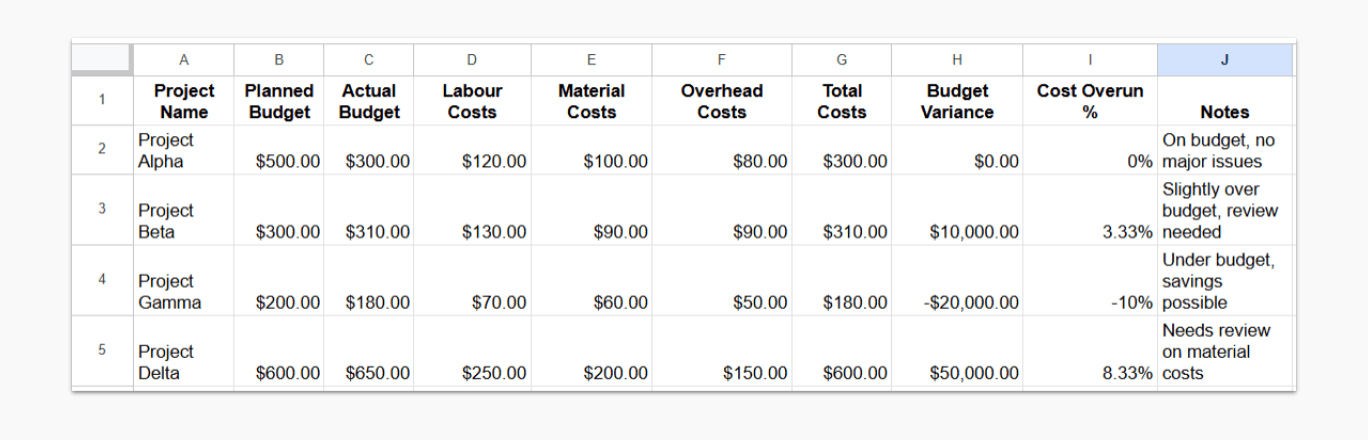The image size is (1368, 440).
Task: Select column H header
Action: [957, 60]
